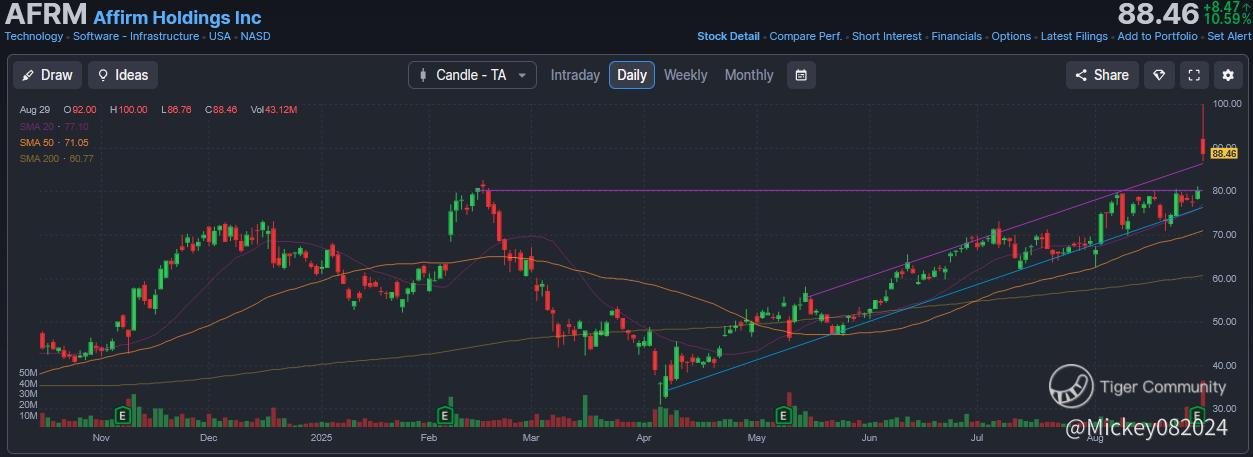
Task: Click the 2025 label on time axis
Action: (321, 438)
